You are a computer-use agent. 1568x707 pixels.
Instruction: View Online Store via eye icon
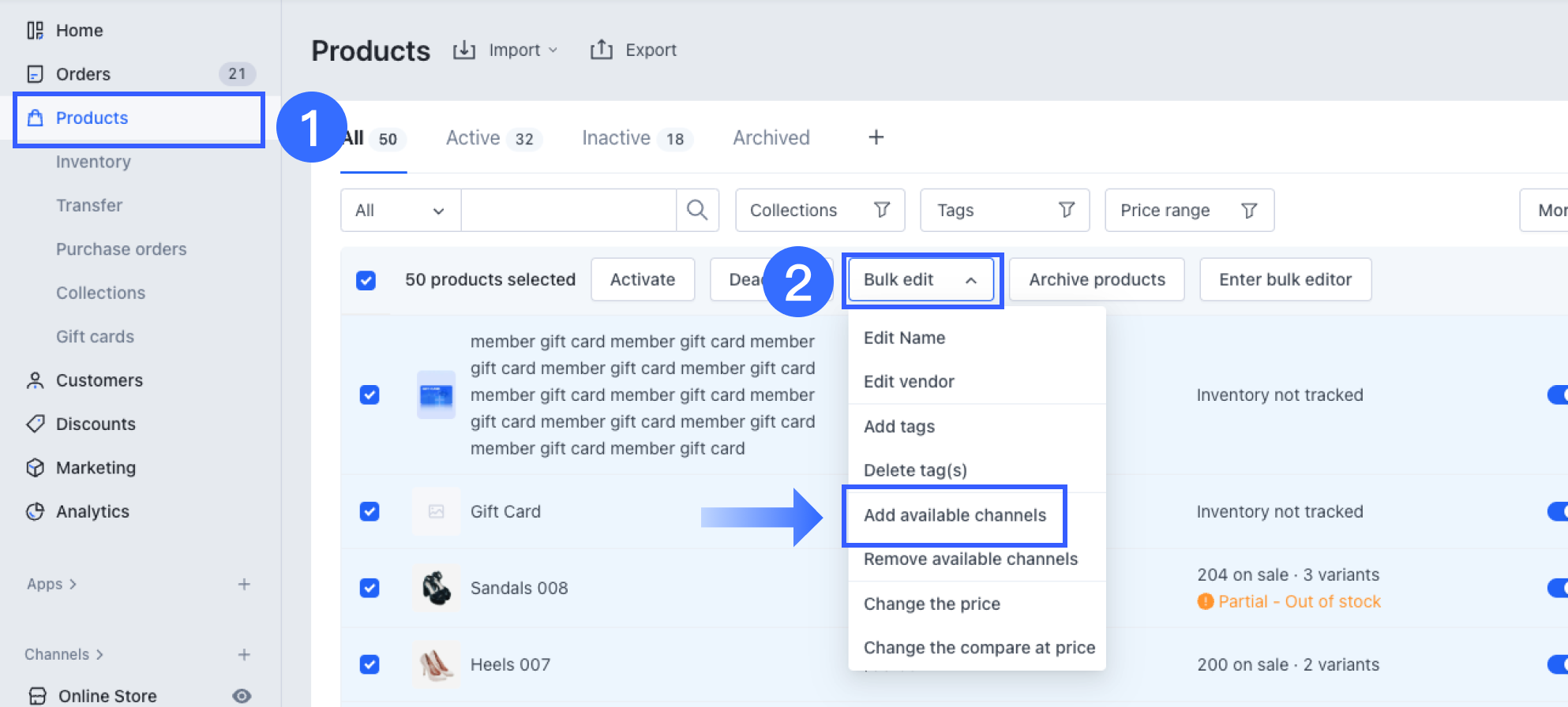[242, 695]
